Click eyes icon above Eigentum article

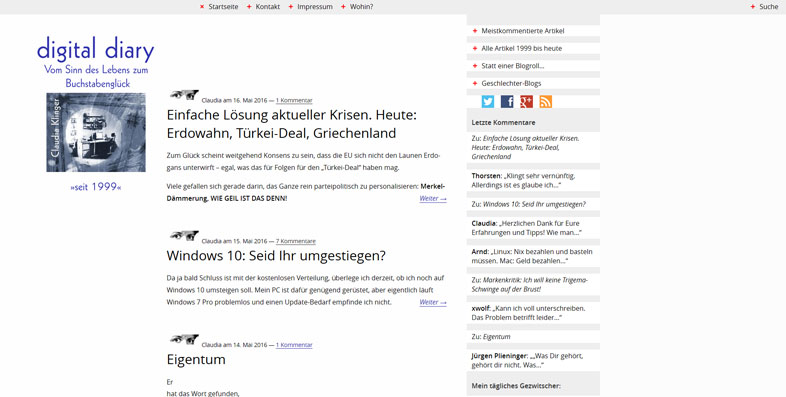click(184, 339)
